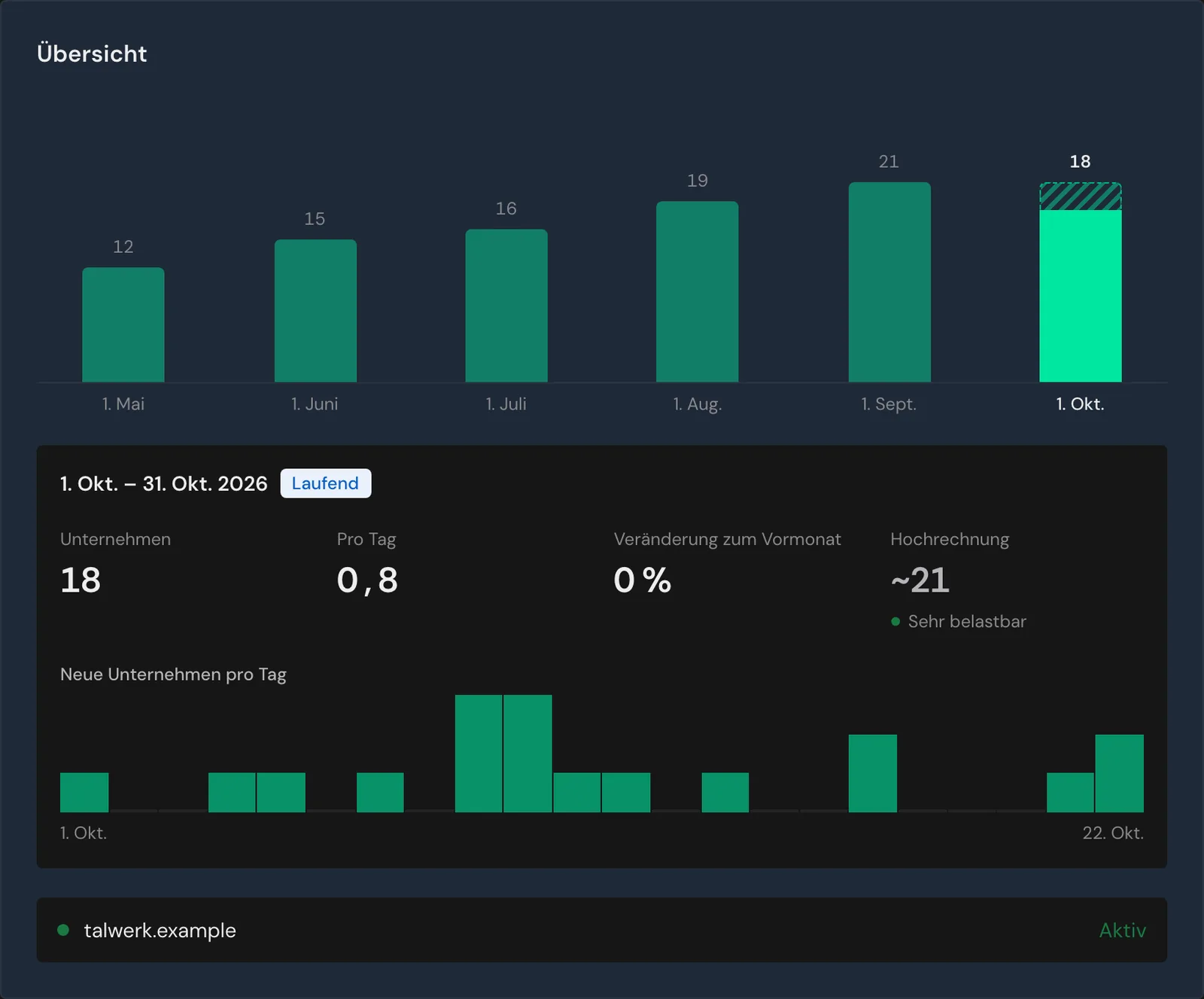
Task: Click the 1. Okt. axis label under the daily chart
Action: [x=84, y=833]
